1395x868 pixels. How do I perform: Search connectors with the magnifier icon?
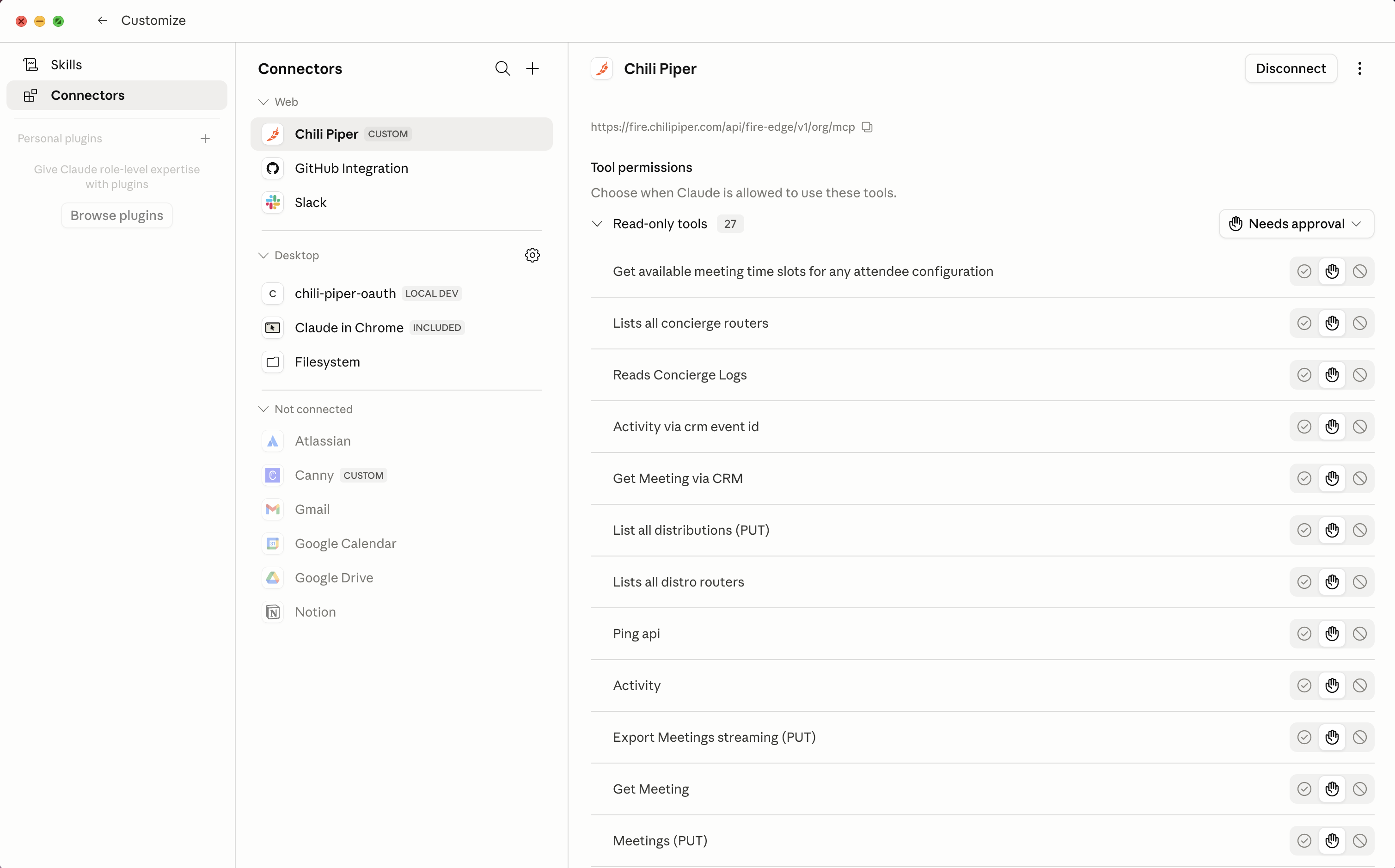coord(502,69)
